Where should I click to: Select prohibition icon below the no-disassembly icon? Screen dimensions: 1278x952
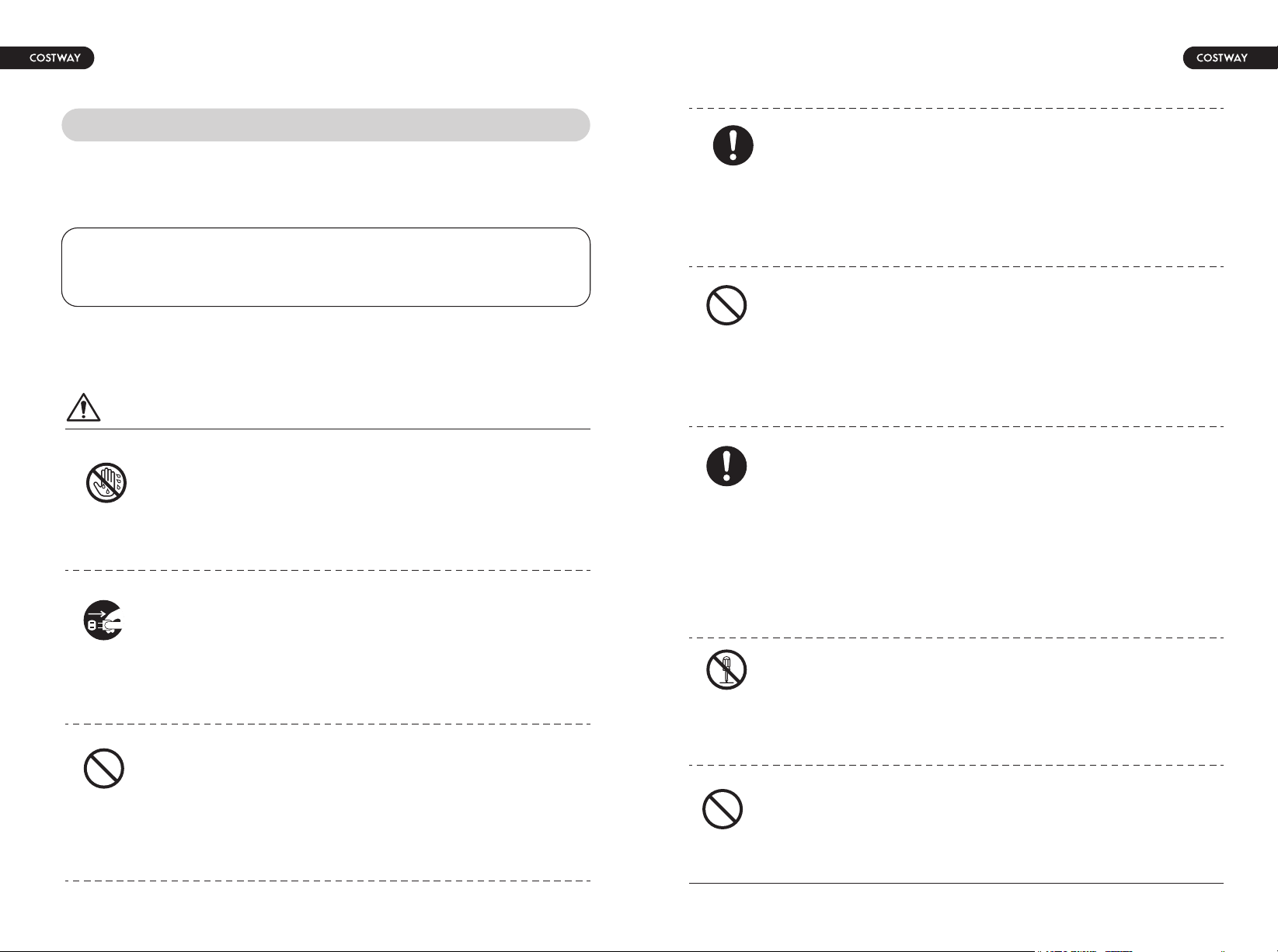[x=723, y=809]
